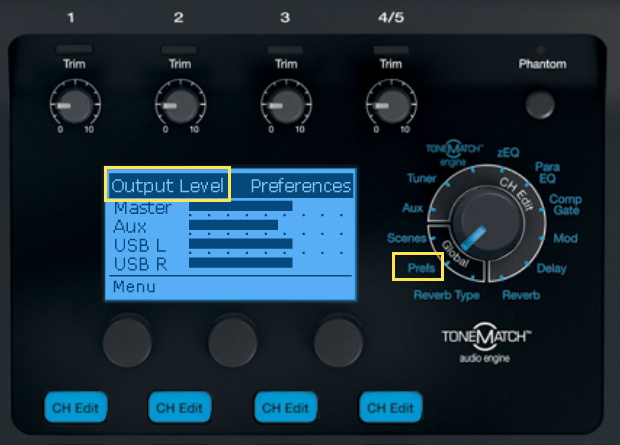Image resolution: width=620 pixels, height=445 pixels.
Task: Select Reverb Type on the dial
Action: [447, 296]
